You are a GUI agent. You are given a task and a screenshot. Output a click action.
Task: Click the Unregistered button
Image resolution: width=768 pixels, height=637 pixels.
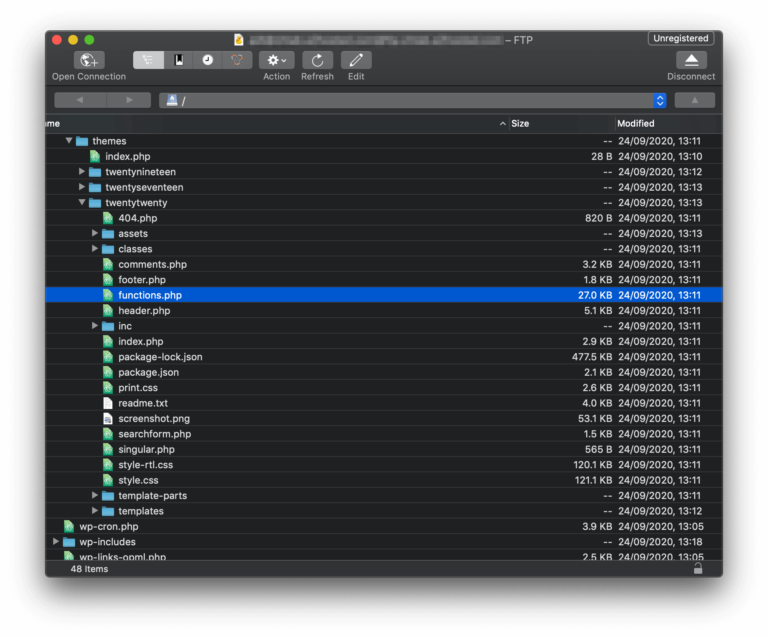[x=680, y=38]
